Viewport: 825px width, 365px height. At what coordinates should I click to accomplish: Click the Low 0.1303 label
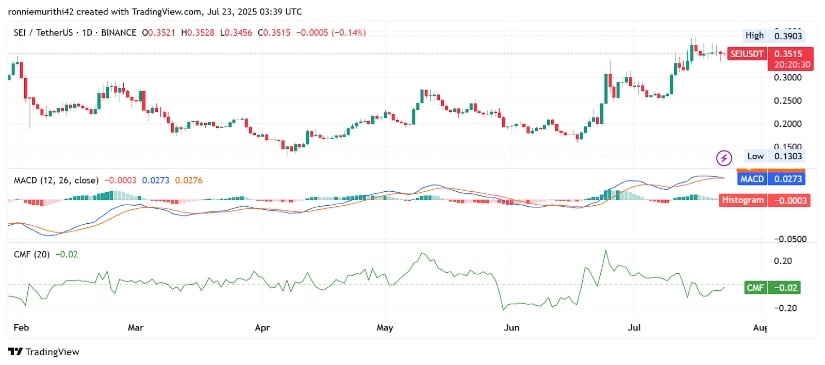click(775, 156)
